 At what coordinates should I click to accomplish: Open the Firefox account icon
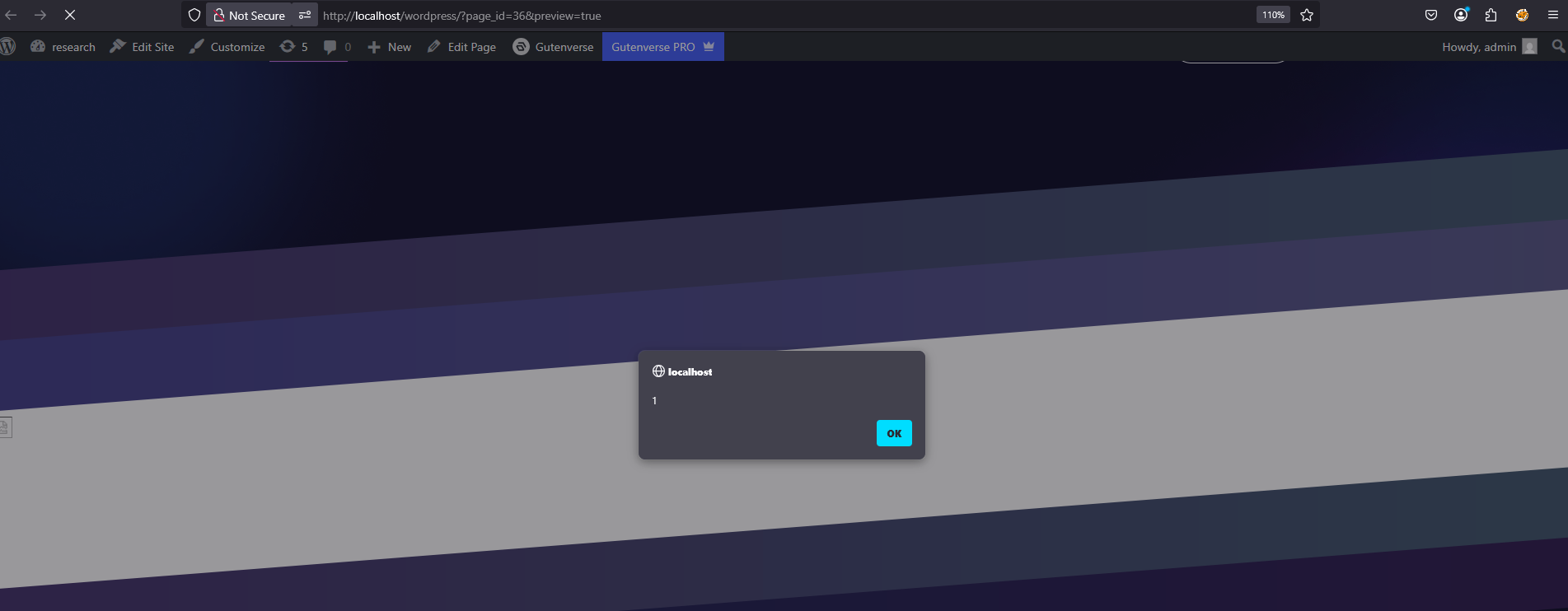(1461, 15)
